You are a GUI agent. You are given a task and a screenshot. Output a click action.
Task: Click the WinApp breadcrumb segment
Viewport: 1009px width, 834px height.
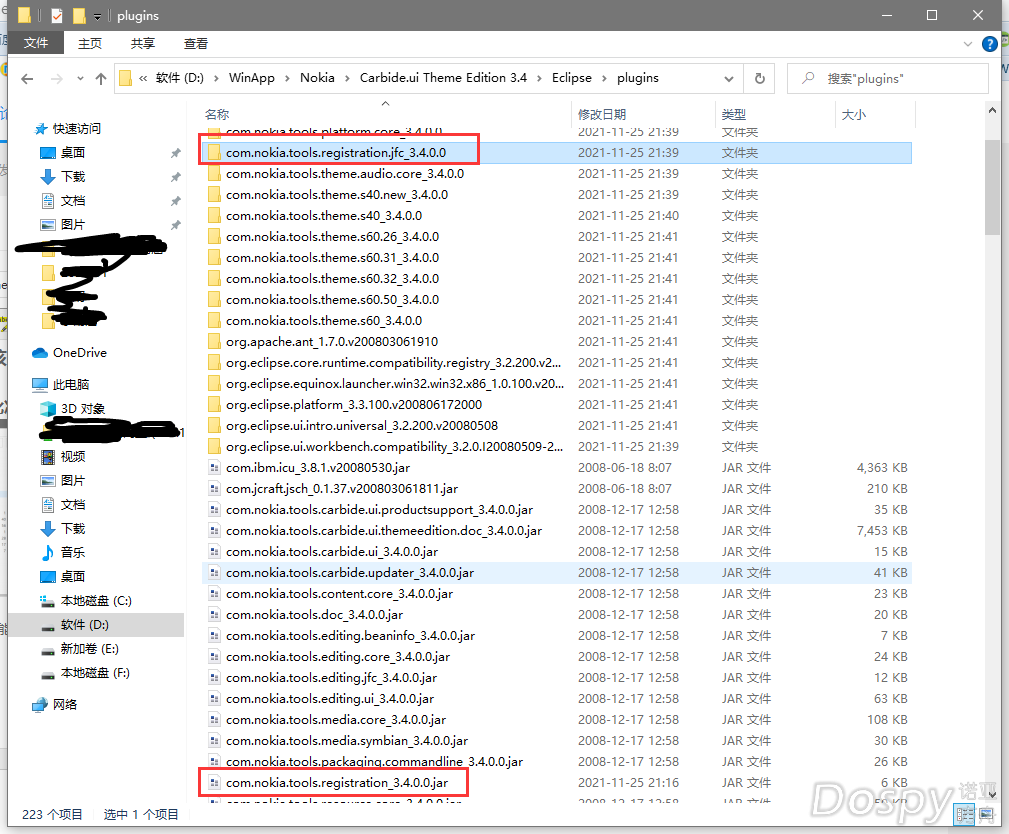[x=252, y=78]
